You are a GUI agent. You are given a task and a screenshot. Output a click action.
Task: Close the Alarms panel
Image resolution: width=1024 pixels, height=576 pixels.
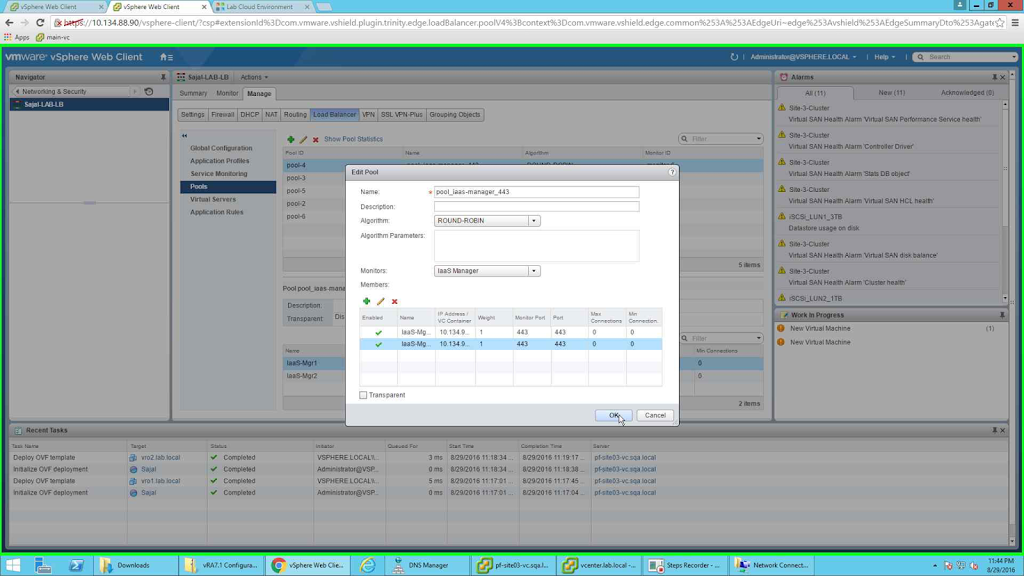1003,77
